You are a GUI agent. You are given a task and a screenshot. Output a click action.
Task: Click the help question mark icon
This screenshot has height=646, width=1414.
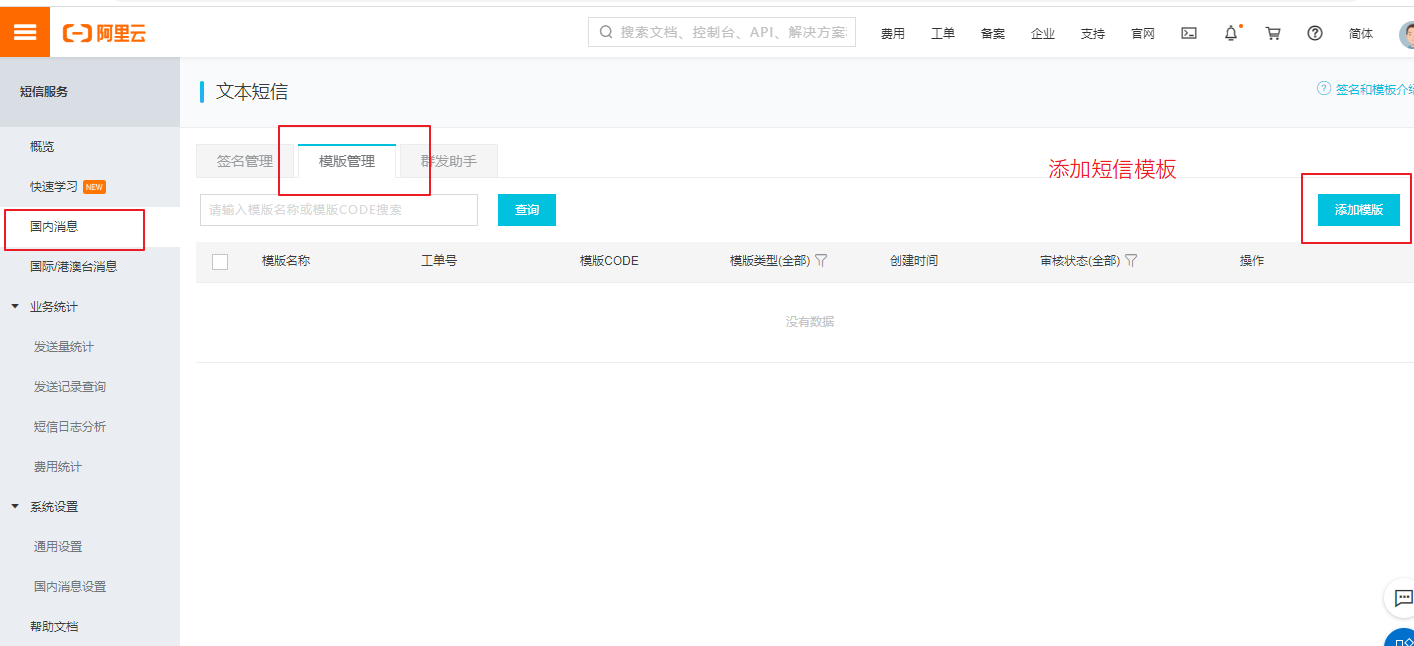click(1315, 33)
